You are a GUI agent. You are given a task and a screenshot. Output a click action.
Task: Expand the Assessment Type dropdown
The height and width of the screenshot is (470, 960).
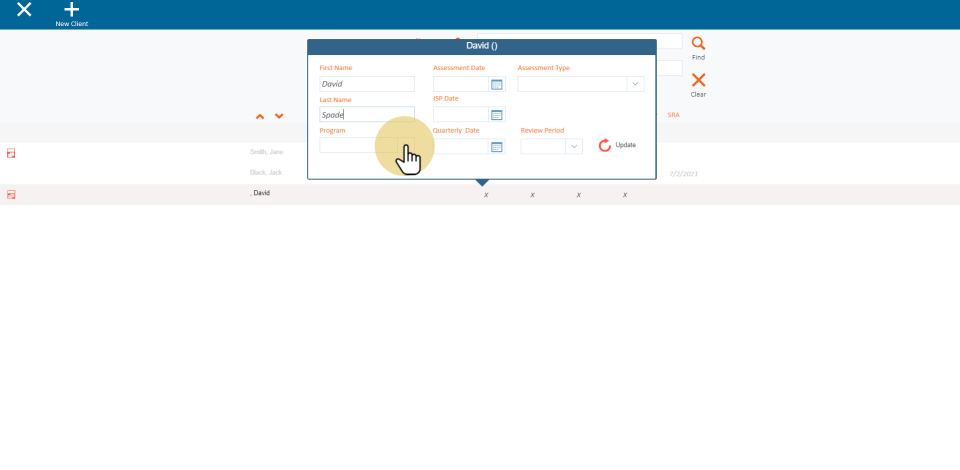pyautogui.click(x=635, y=84)
